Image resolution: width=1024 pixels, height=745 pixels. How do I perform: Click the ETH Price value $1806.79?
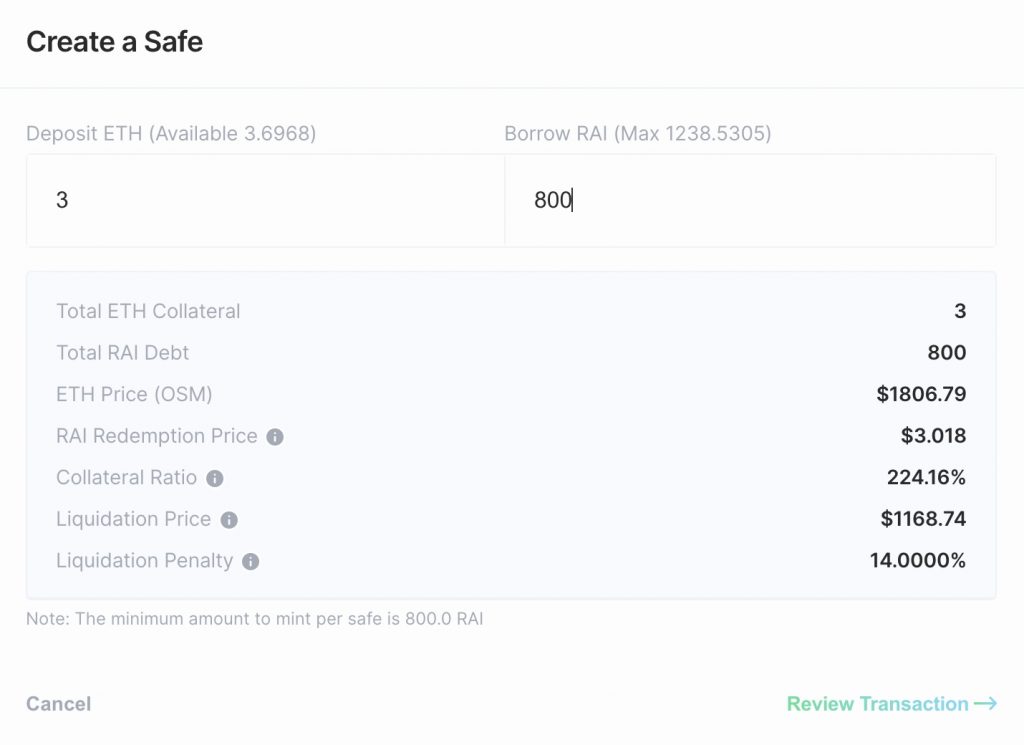pos(921,394)
